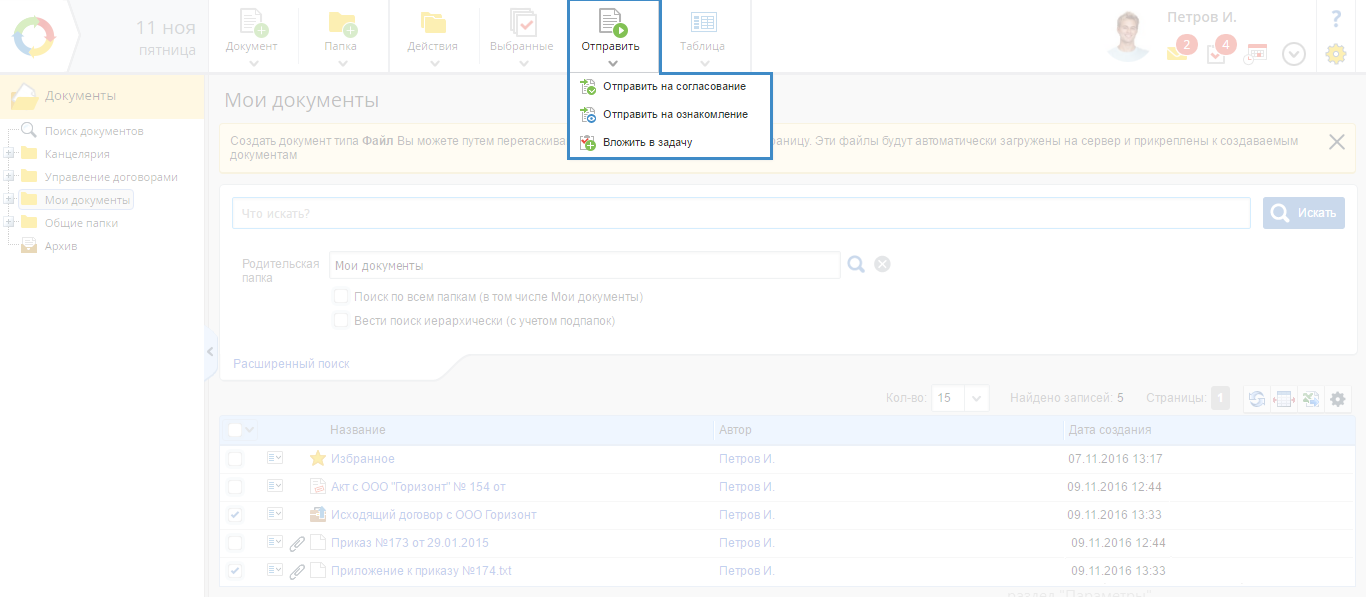The height and width of the screenshot is (597, 1366).
Task: Expand the user menu round chevron
Action: (1294, 54)
